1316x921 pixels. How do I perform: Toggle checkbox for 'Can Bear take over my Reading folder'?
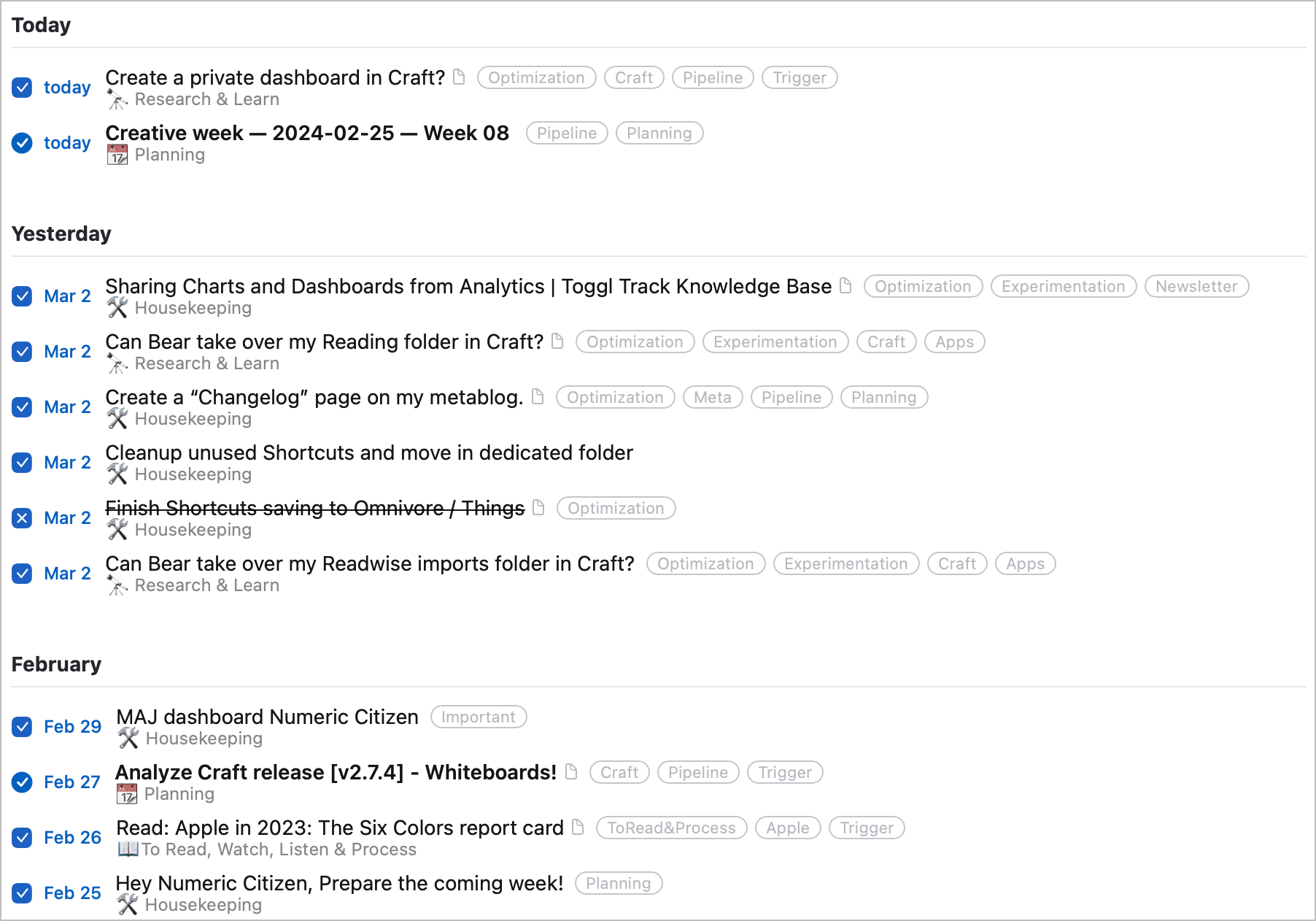click(x=22, y=352)
